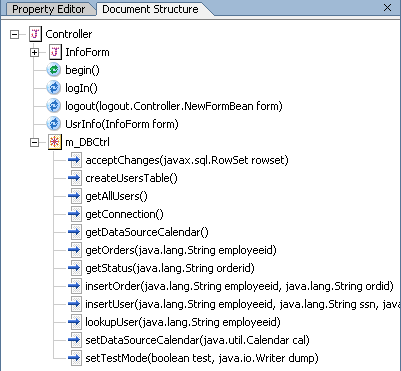
Task: Collapse the Controller root node
Action: [14, 34]
